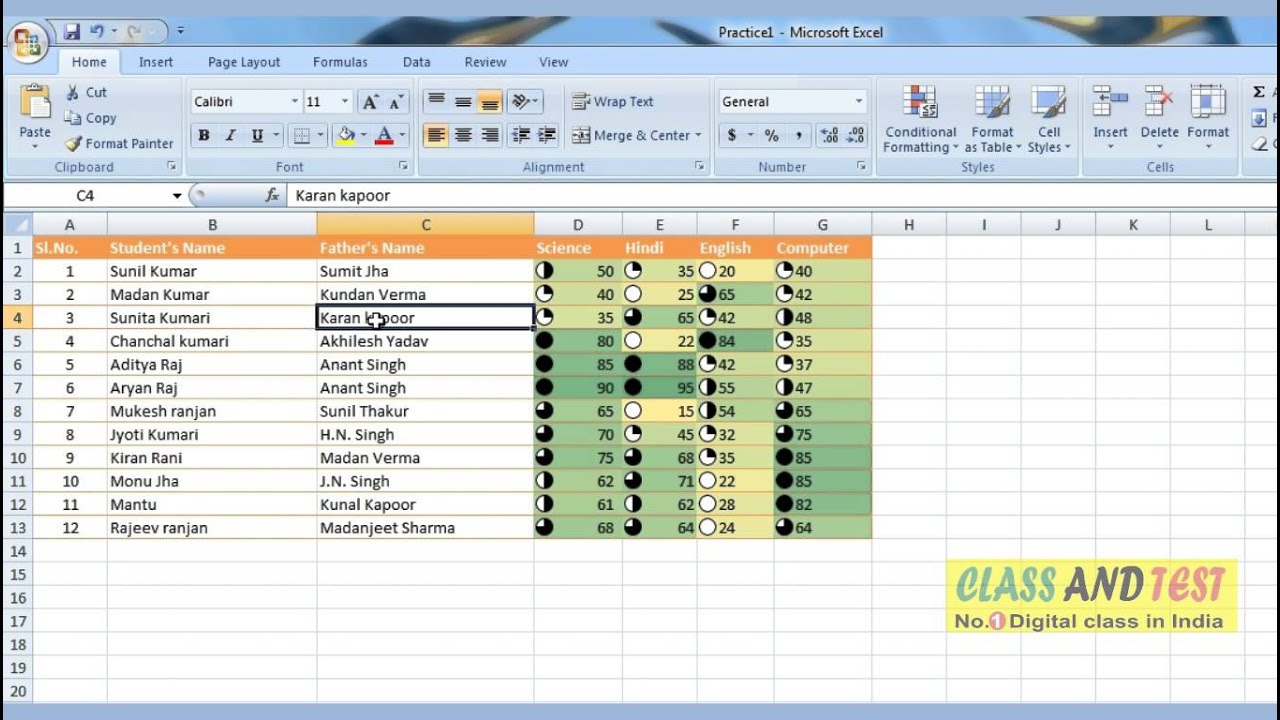1280x720 pixels.
Task: Open the Format cells menu
Action: [x=1208, y=120]
